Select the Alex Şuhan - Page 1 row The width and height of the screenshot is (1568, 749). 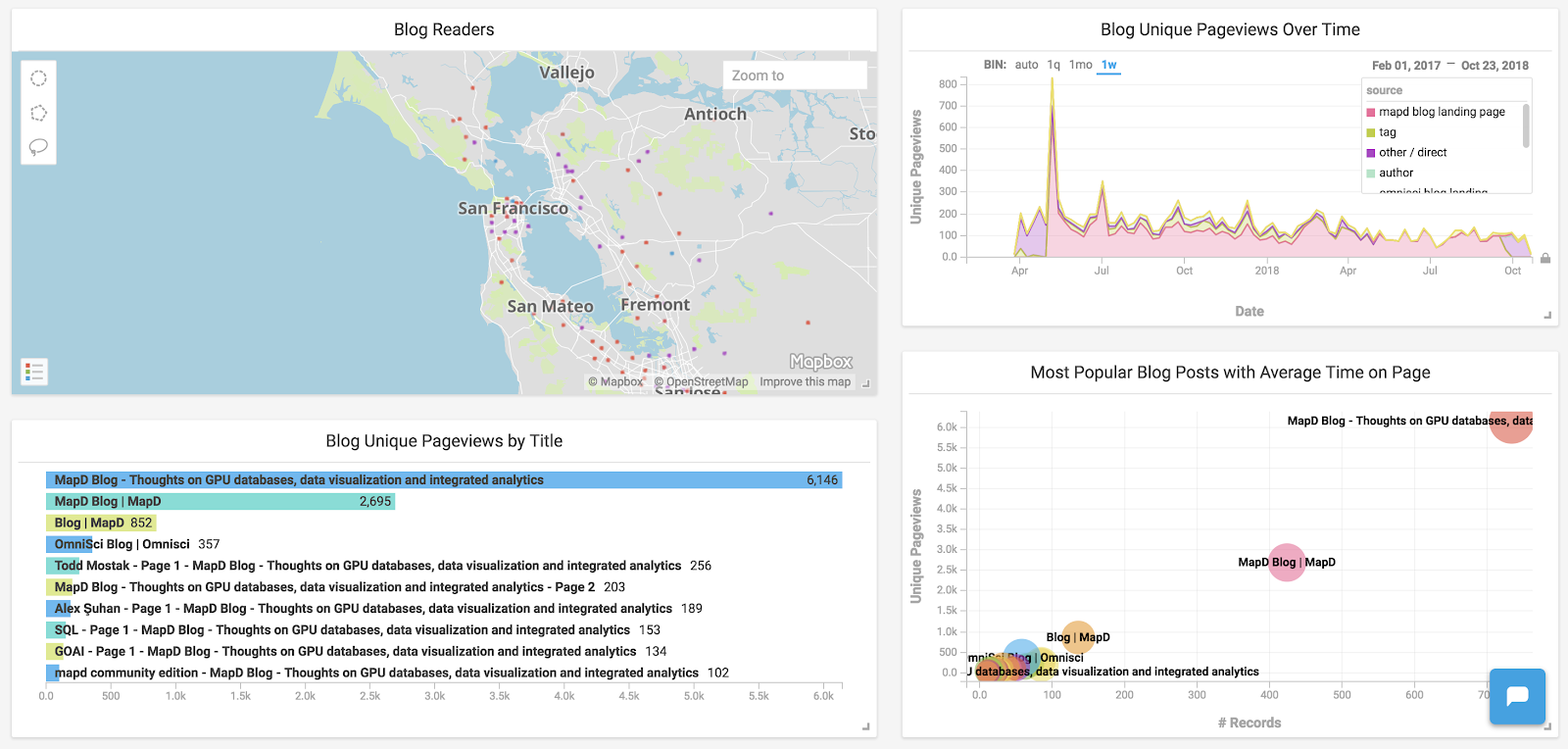(x=374, y=609)
